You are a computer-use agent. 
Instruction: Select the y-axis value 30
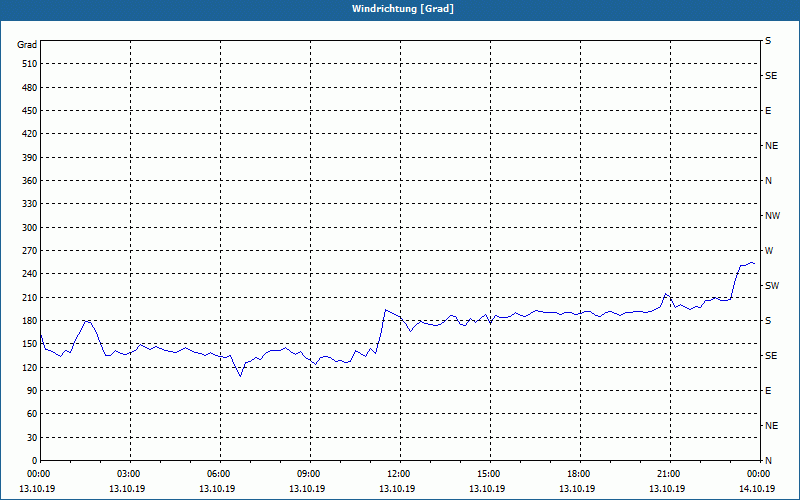point(32,438)
